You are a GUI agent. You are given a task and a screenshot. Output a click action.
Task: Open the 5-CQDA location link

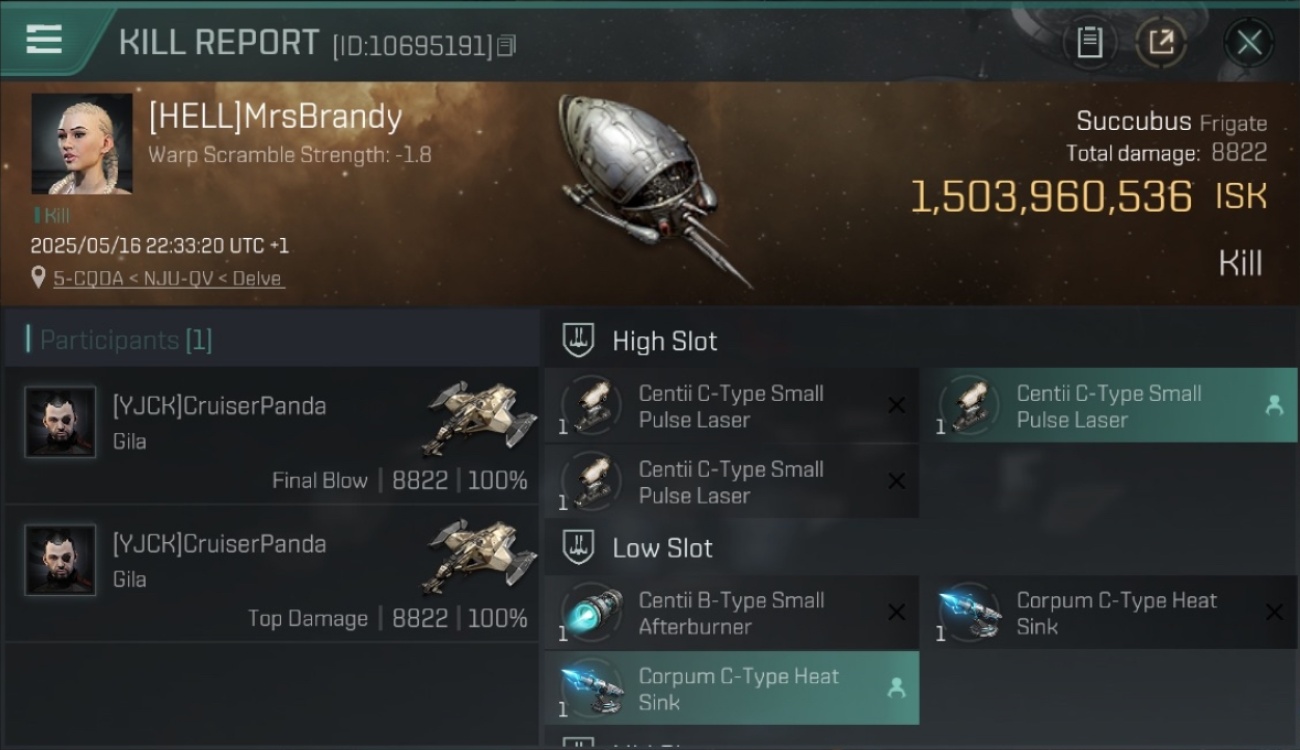point(169,279)
